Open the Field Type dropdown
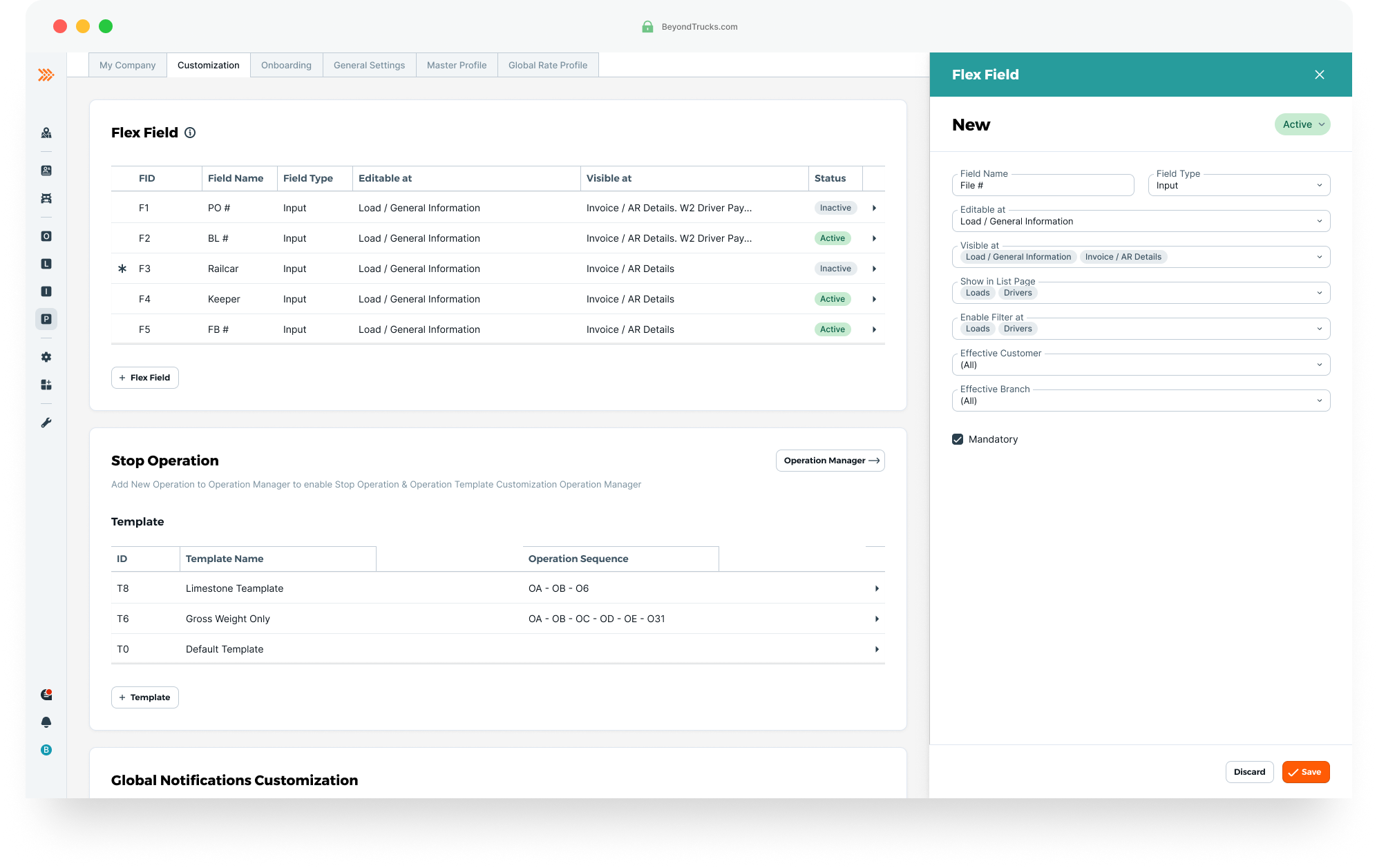The image size is (1377, 868). click(x=1238, y=185)
